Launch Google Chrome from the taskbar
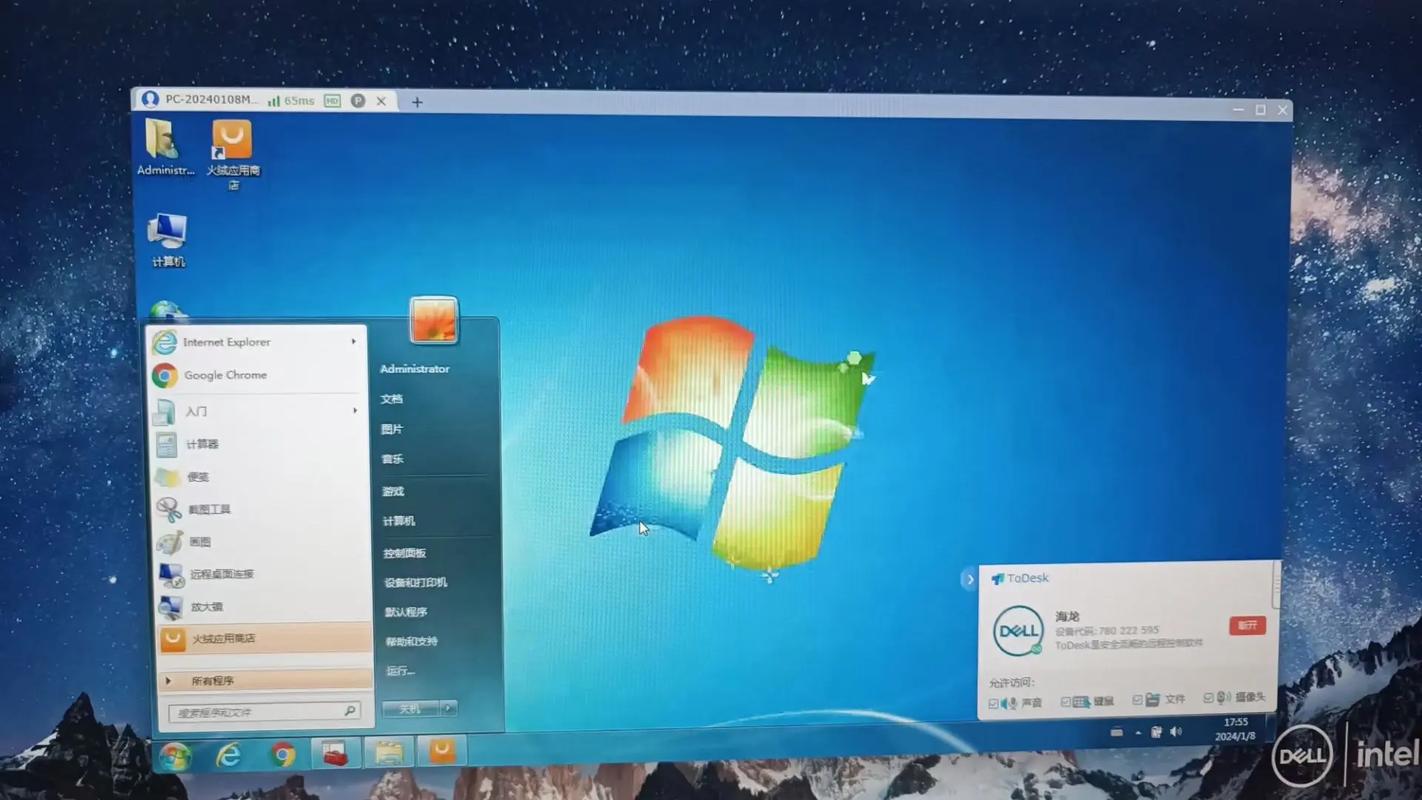 (283, 753)
